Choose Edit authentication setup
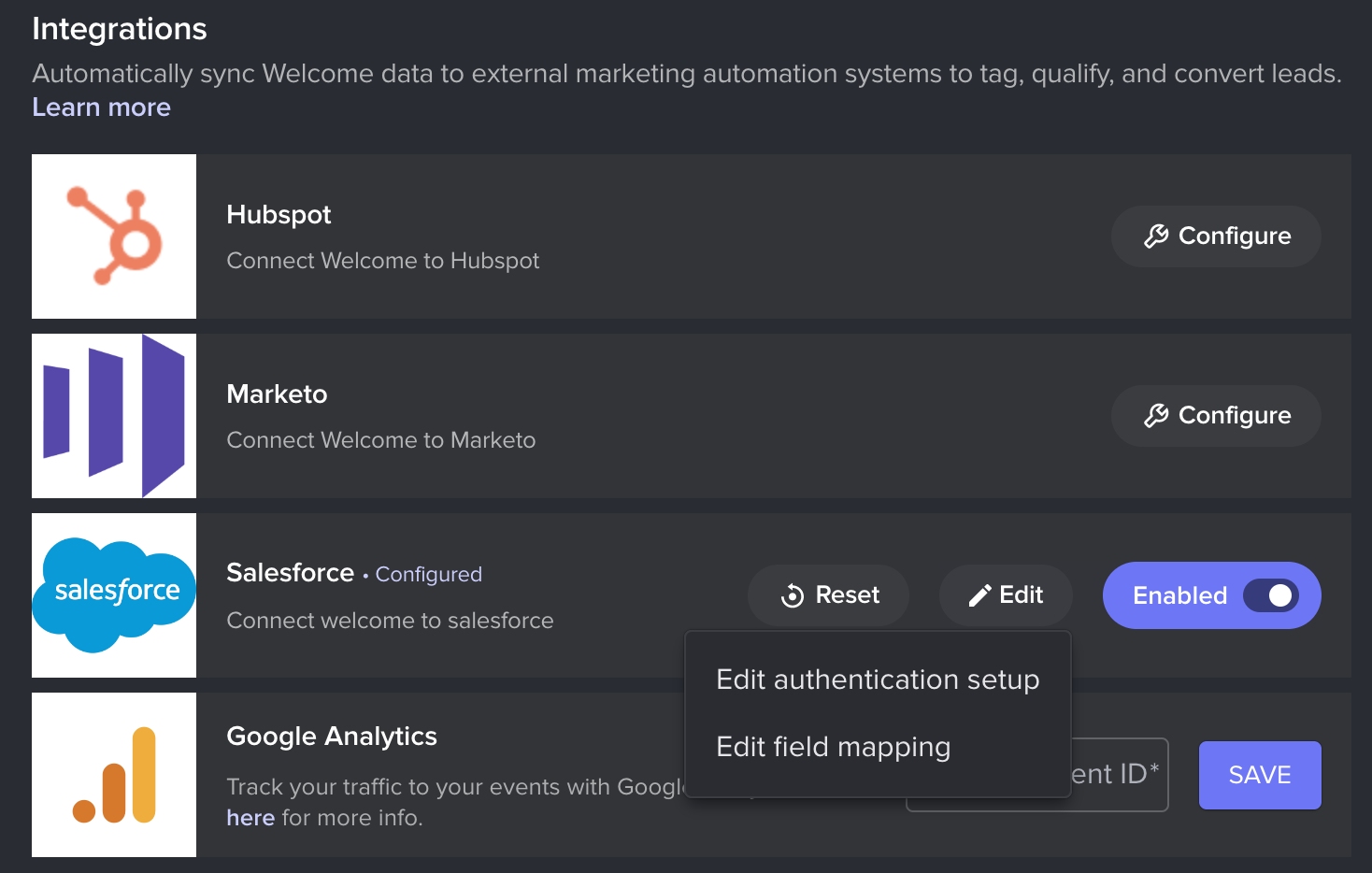Image resolution: width=1372 pixels, height=873 pixels. point(878,680)
